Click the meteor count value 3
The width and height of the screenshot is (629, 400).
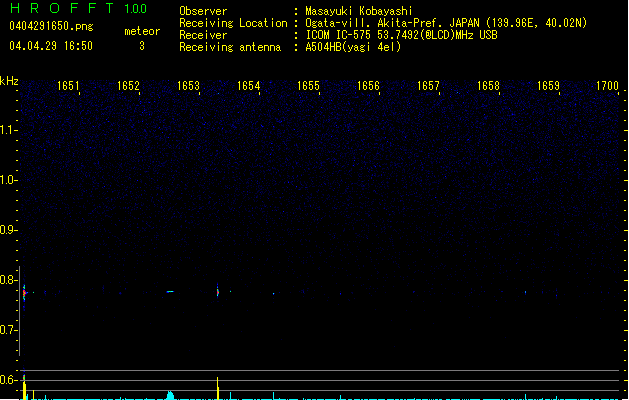[x=142, y=46]
